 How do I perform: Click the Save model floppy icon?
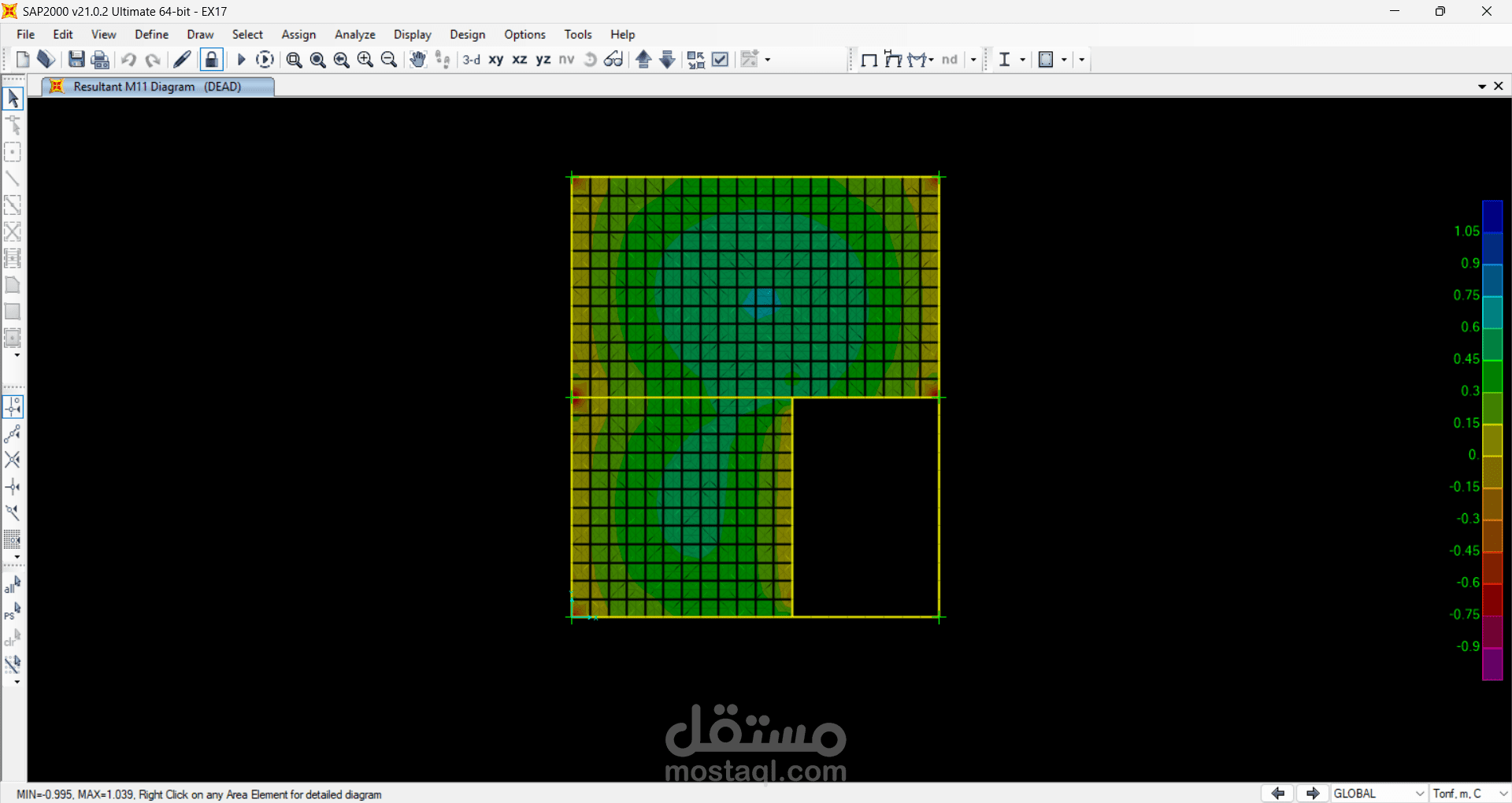(76, 60)
